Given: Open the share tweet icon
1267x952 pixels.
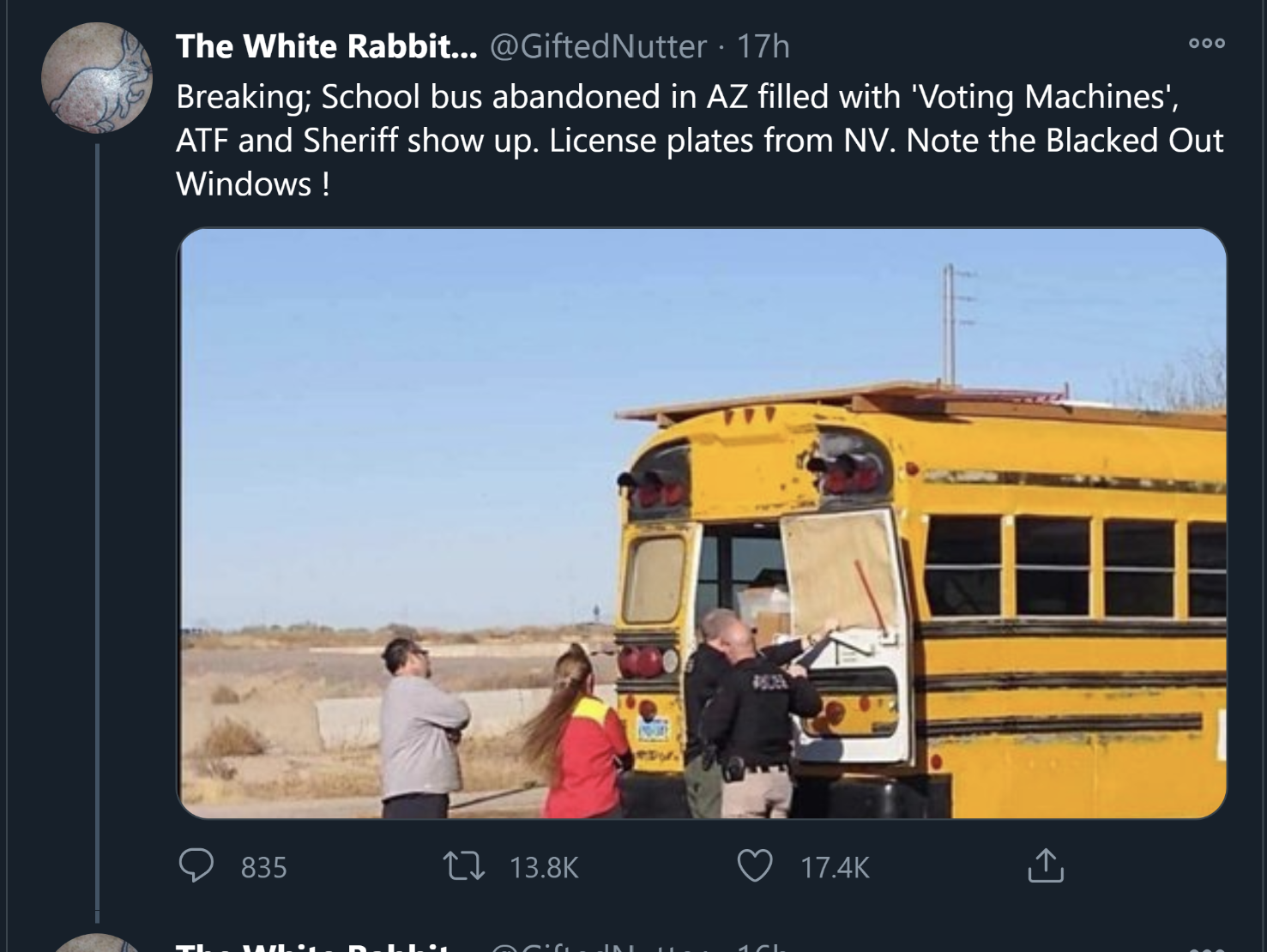Looking at the screenshot, I should 1045,866.
